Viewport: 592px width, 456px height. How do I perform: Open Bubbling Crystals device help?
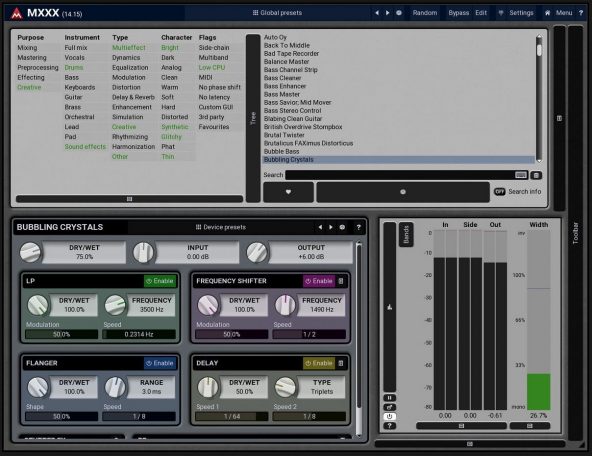[358, 227]
